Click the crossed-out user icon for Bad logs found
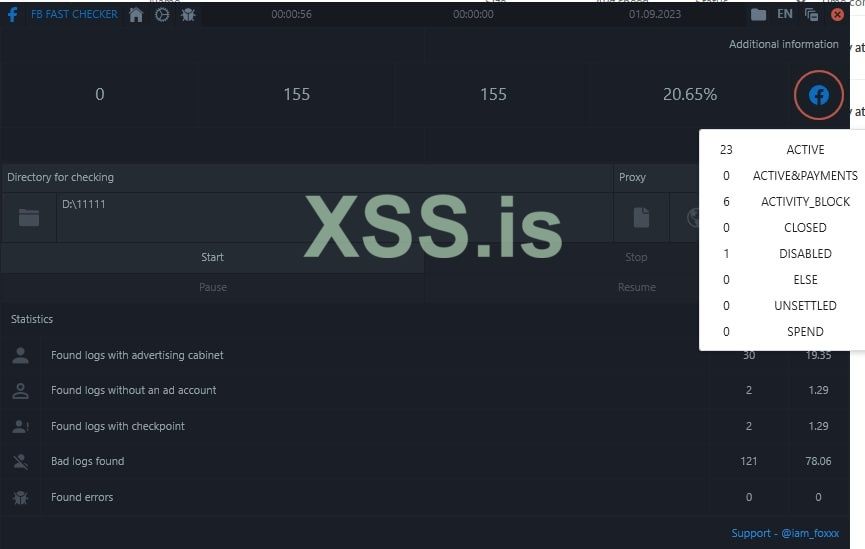 tap(20, 462)
